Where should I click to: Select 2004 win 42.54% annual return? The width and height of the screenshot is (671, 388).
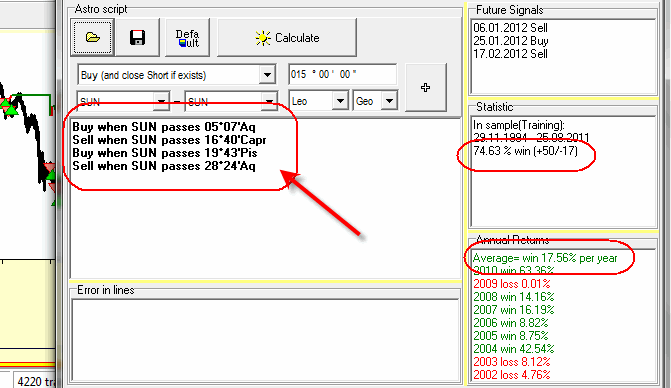(x=514, y=349)
